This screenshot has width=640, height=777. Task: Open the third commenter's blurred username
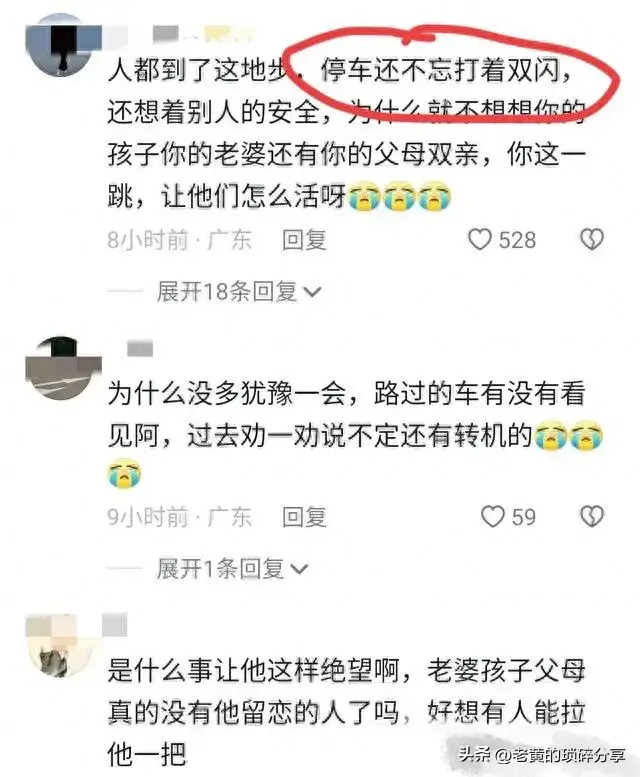[x=115, y=624]
